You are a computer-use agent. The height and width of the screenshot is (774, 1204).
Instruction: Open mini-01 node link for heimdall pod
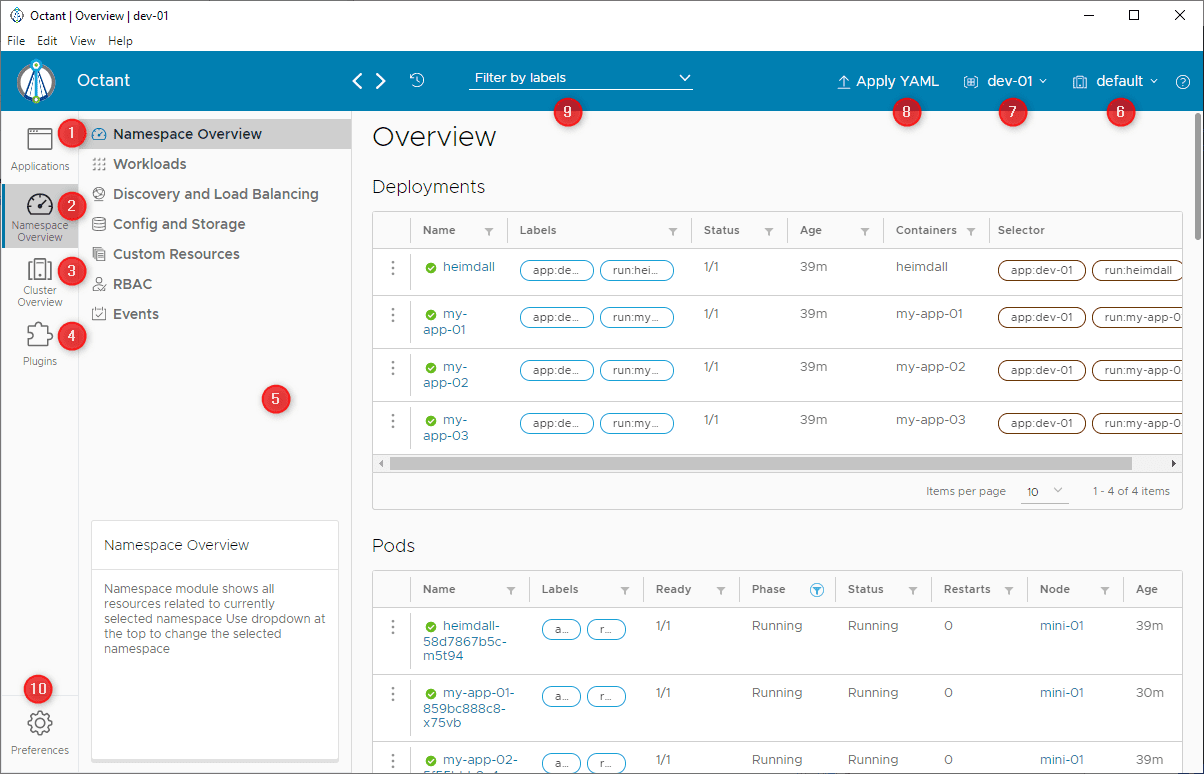click(1062, 626)
